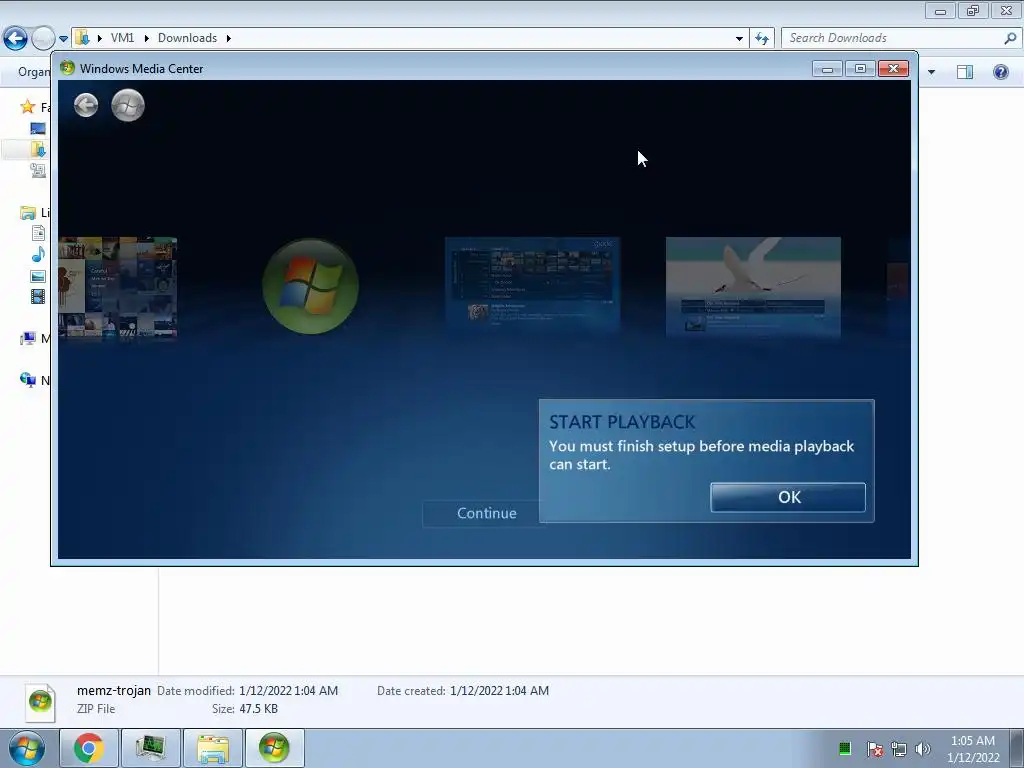Select Favorites star in navigation pane
The width and height of the screenshot is (1024, 768).
coord(27,106)
